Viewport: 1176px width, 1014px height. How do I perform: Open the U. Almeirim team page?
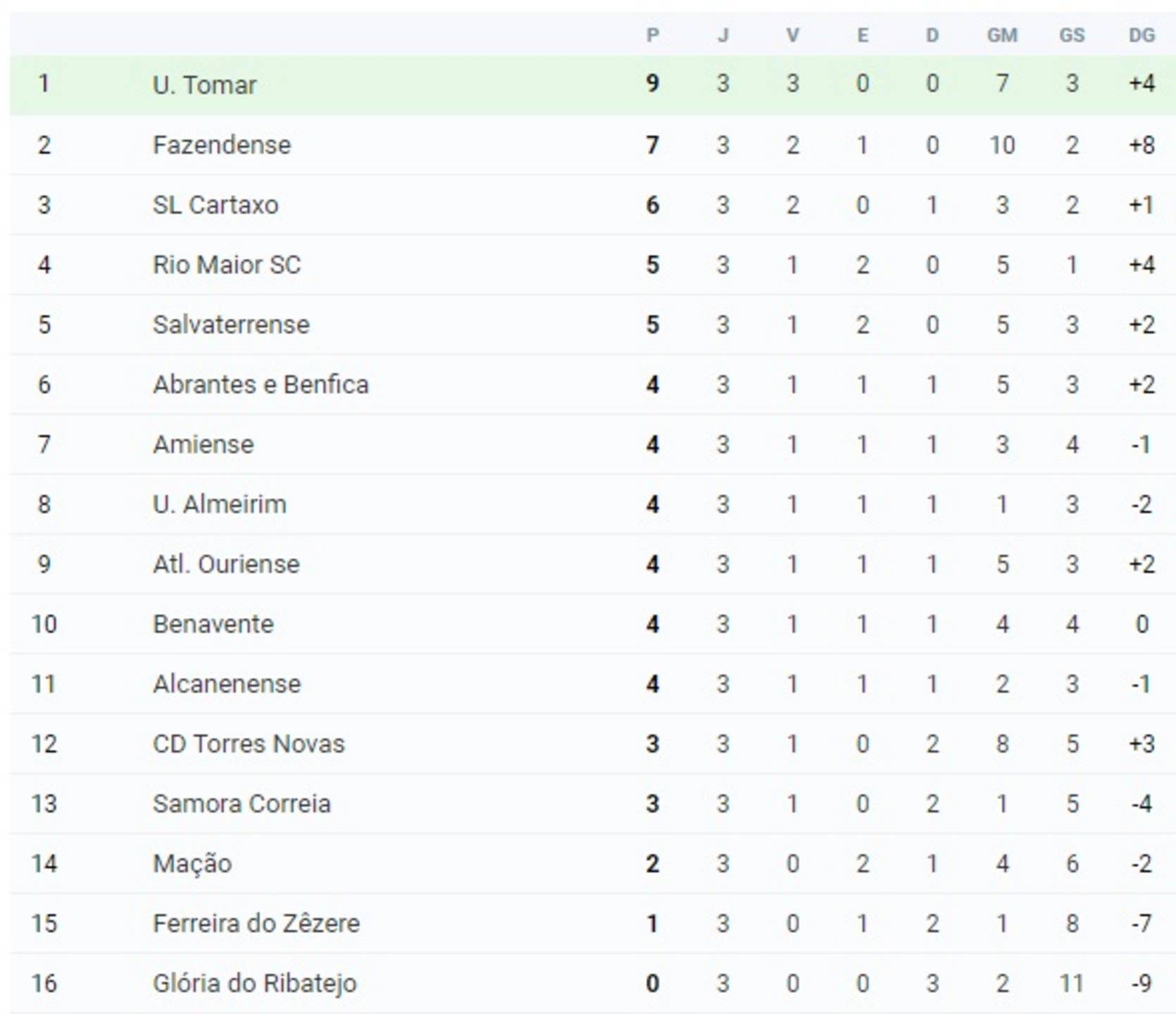[220, 504]
